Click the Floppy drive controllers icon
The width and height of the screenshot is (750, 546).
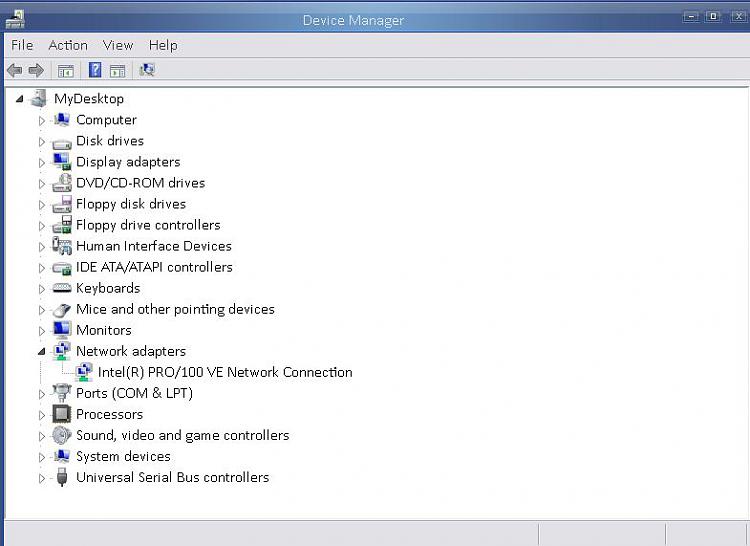[62, 225]
